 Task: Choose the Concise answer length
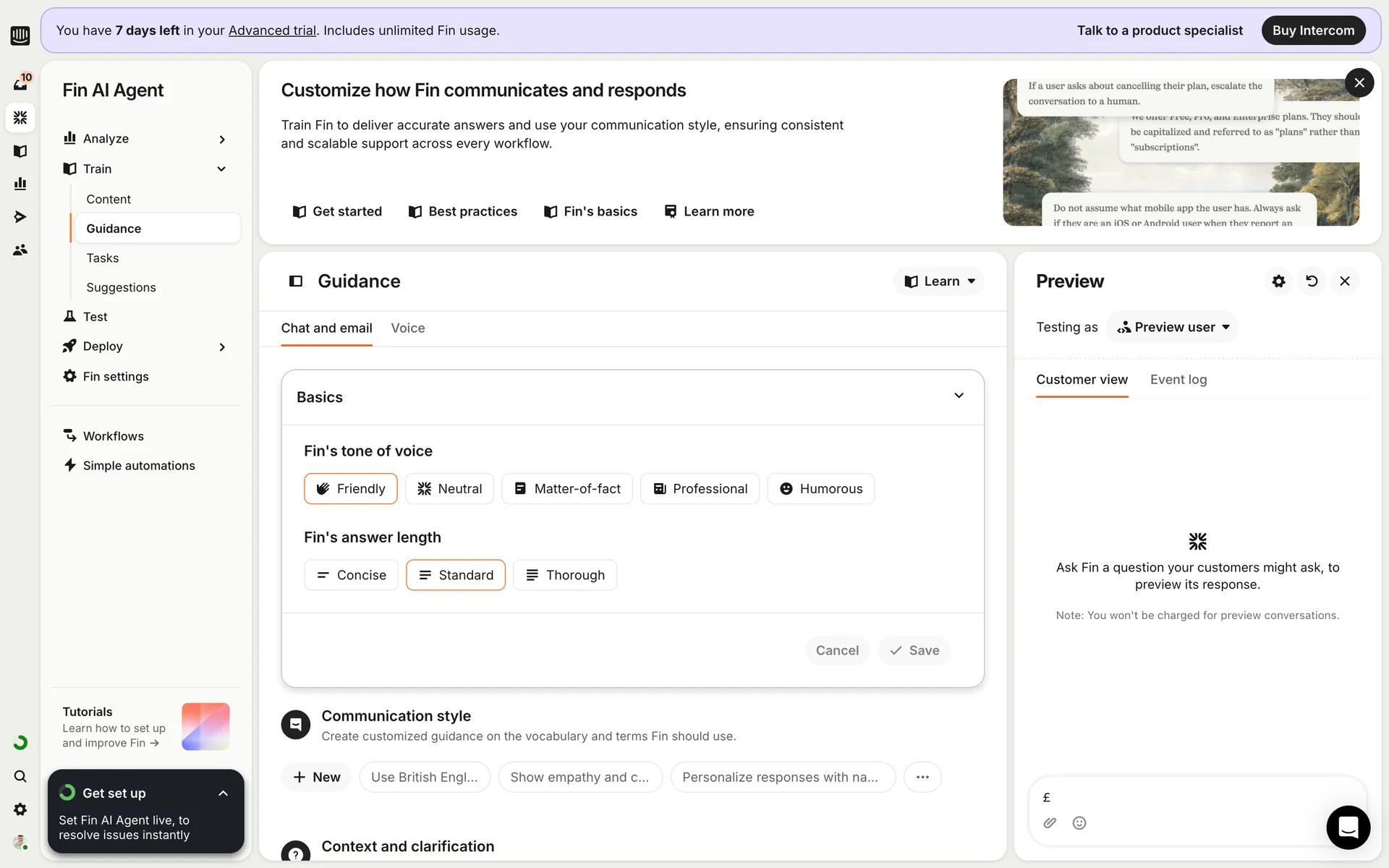pyautogui.click(x=351, y=575)
